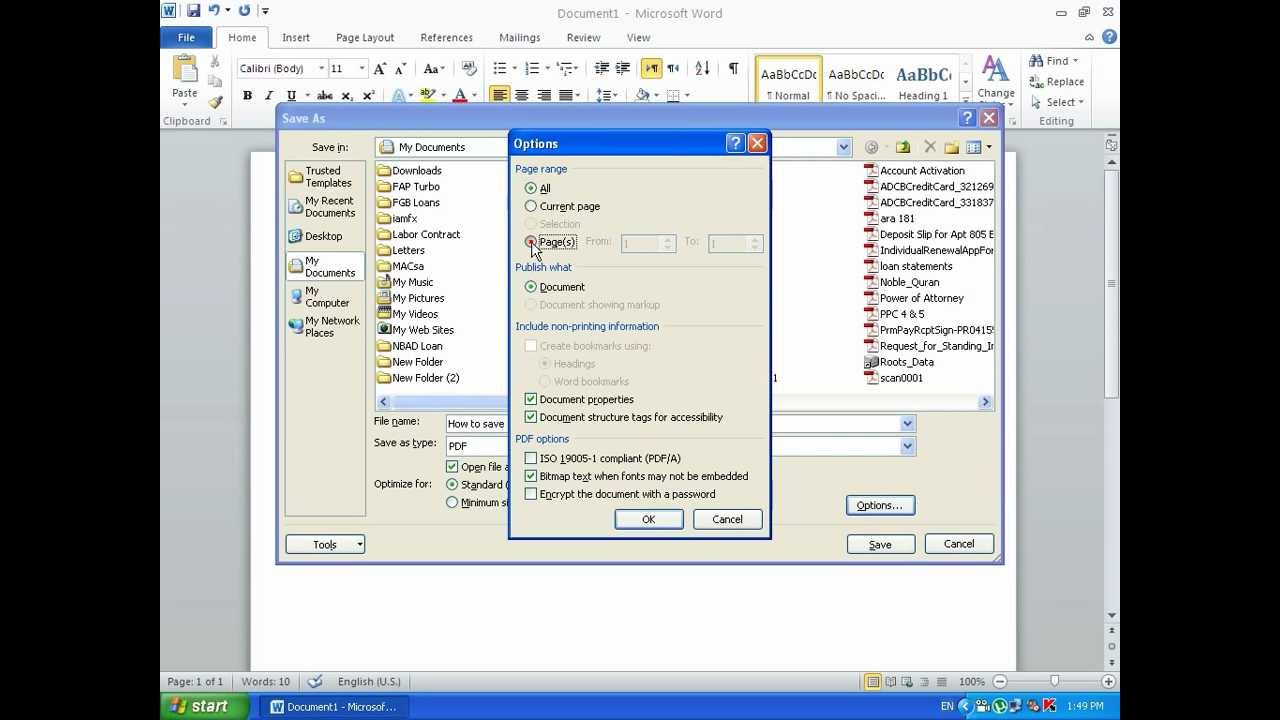Click the Delete X icon in Save As
Screen dimensions: 1280x720
point(929,147)
